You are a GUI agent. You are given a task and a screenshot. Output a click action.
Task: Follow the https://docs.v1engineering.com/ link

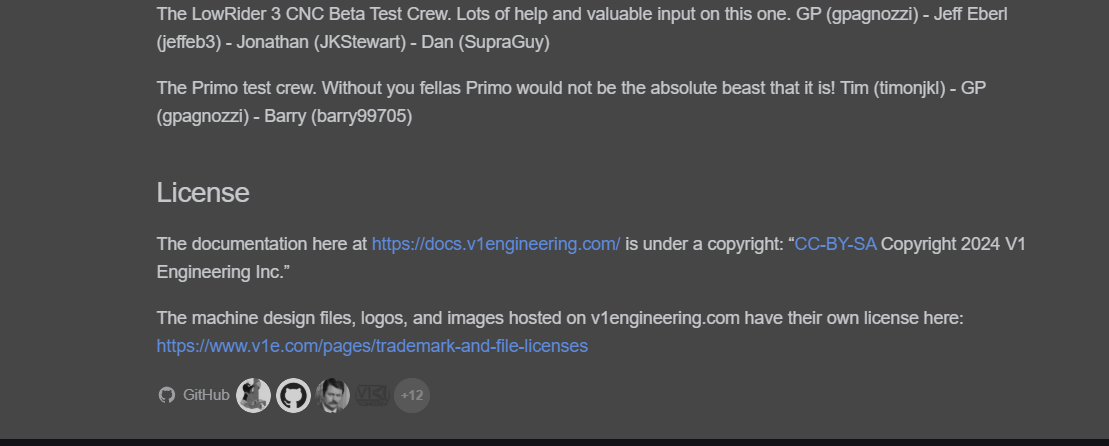(496, 244)
